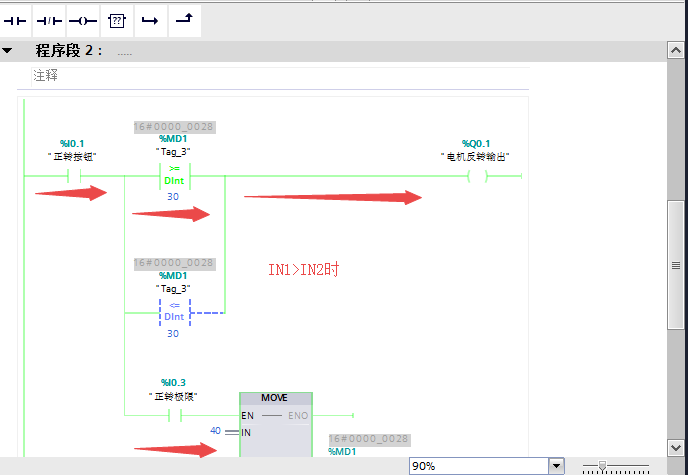Image resolution: width=688 pixels, height=475 pixels.
Task: Click the value 40 on MOVE input
Action: point(215,431)
